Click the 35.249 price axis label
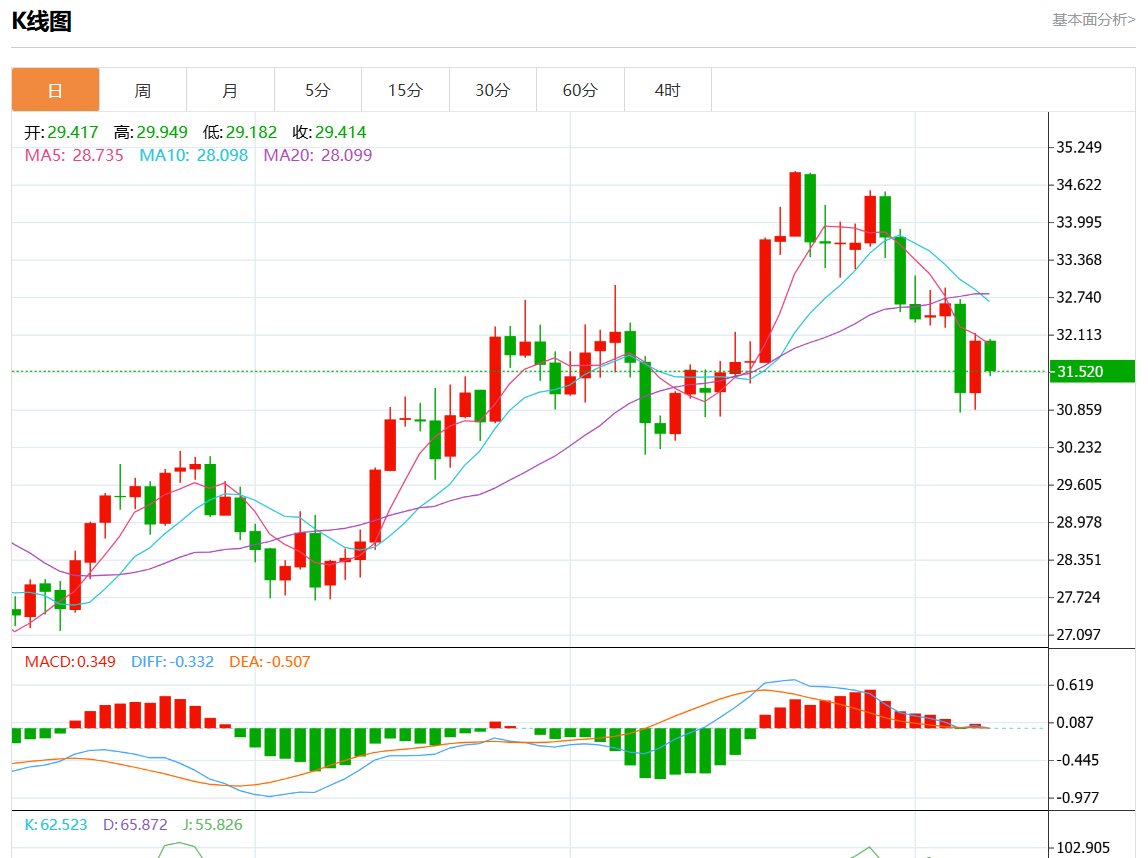 (x=1078, y=147)
